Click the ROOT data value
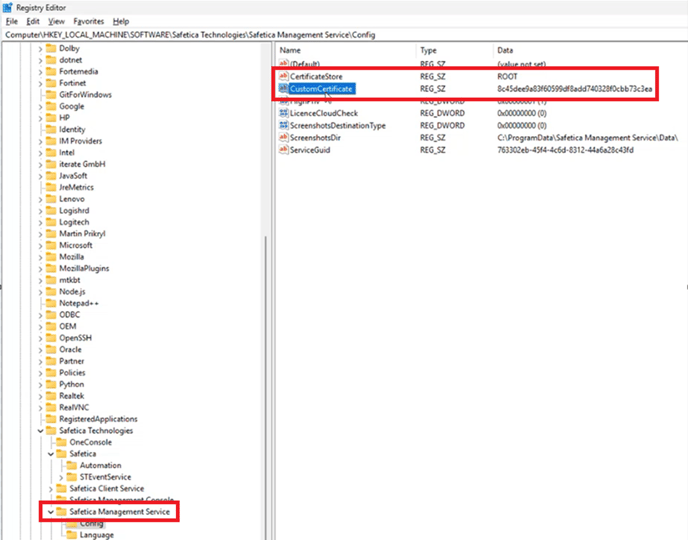688x540 pixels. 507,76
